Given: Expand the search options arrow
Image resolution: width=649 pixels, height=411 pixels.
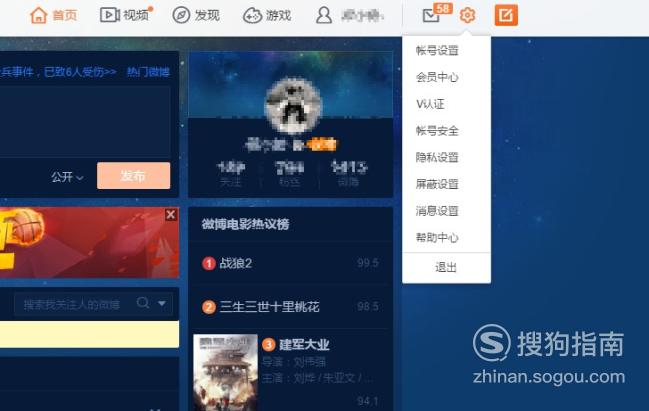Looking at the screenshot, I should click(162, 303).
